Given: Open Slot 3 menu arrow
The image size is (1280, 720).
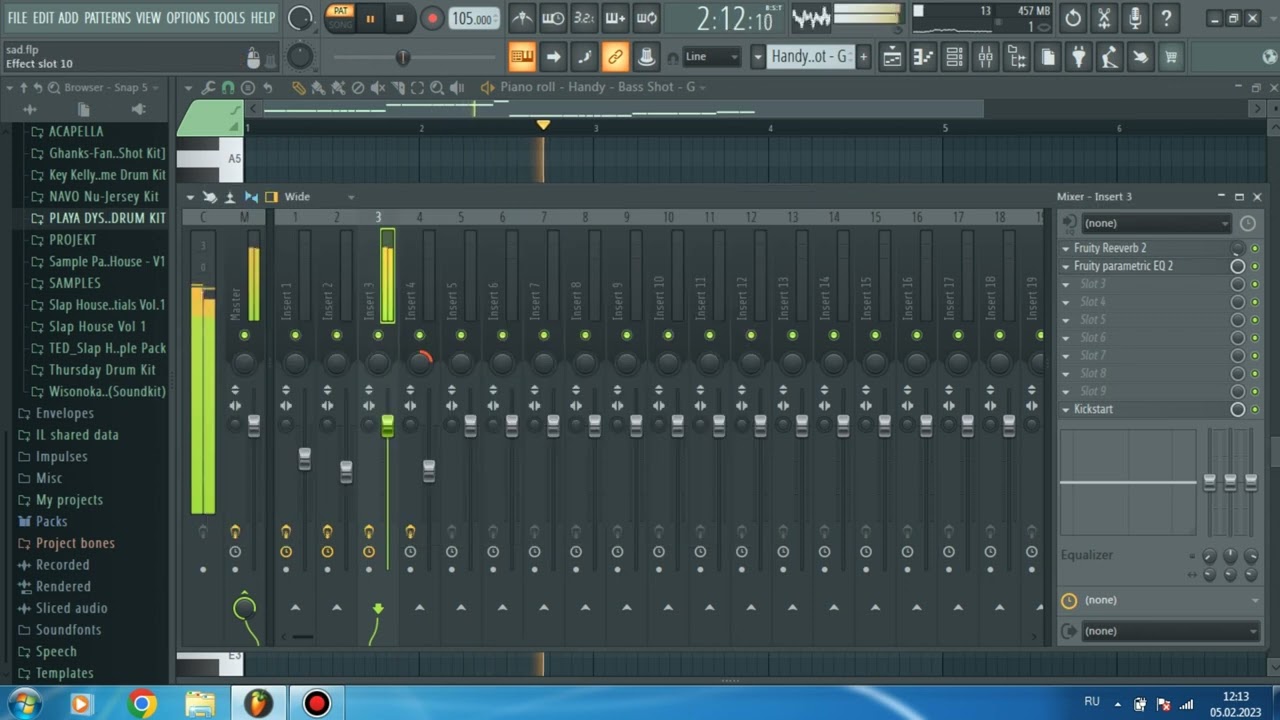Looking at the screenshot, I should click(x=1066, y=284).
